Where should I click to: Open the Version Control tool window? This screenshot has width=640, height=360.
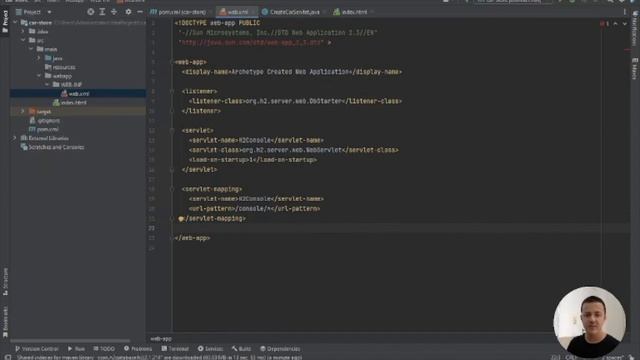(37, 349)
